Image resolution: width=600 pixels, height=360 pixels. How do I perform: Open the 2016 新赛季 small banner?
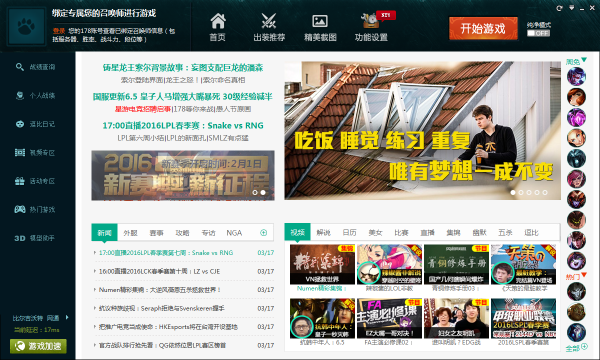183,176
